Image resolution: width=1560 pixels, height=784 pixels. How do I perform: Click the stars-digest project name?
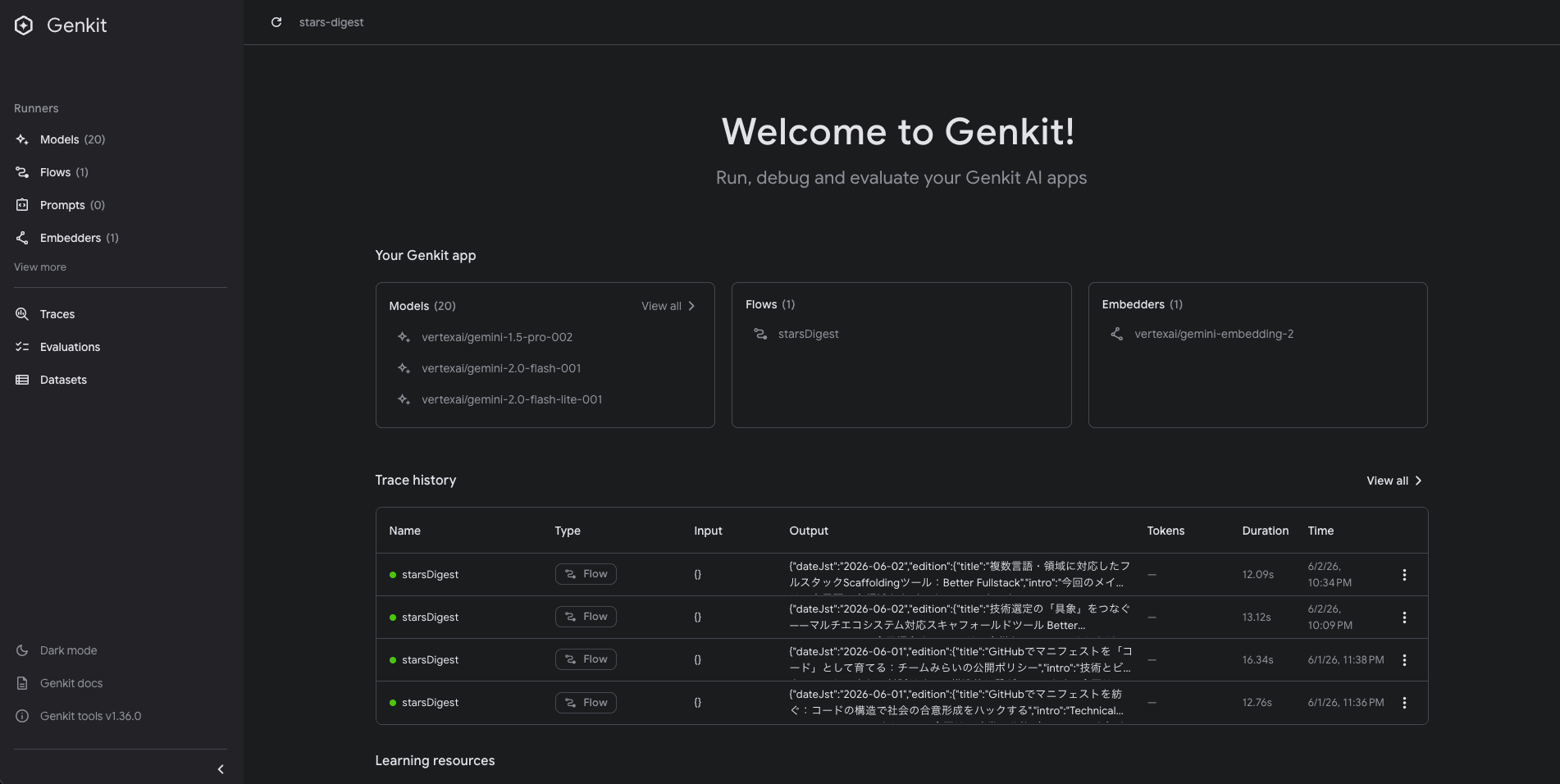331,22
